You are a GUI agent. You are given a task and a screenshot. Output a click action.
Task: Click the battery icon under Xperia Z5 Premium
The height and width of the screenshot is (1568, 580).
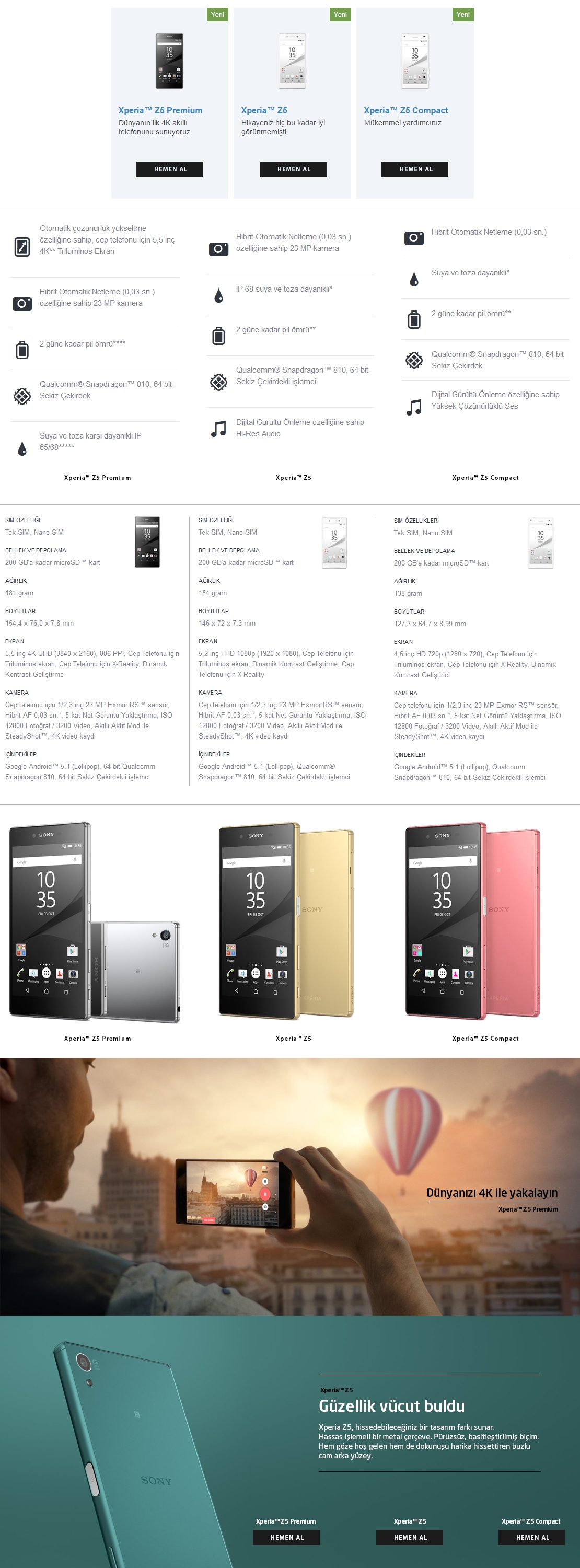pyautogui.click(x=22, y=350)
